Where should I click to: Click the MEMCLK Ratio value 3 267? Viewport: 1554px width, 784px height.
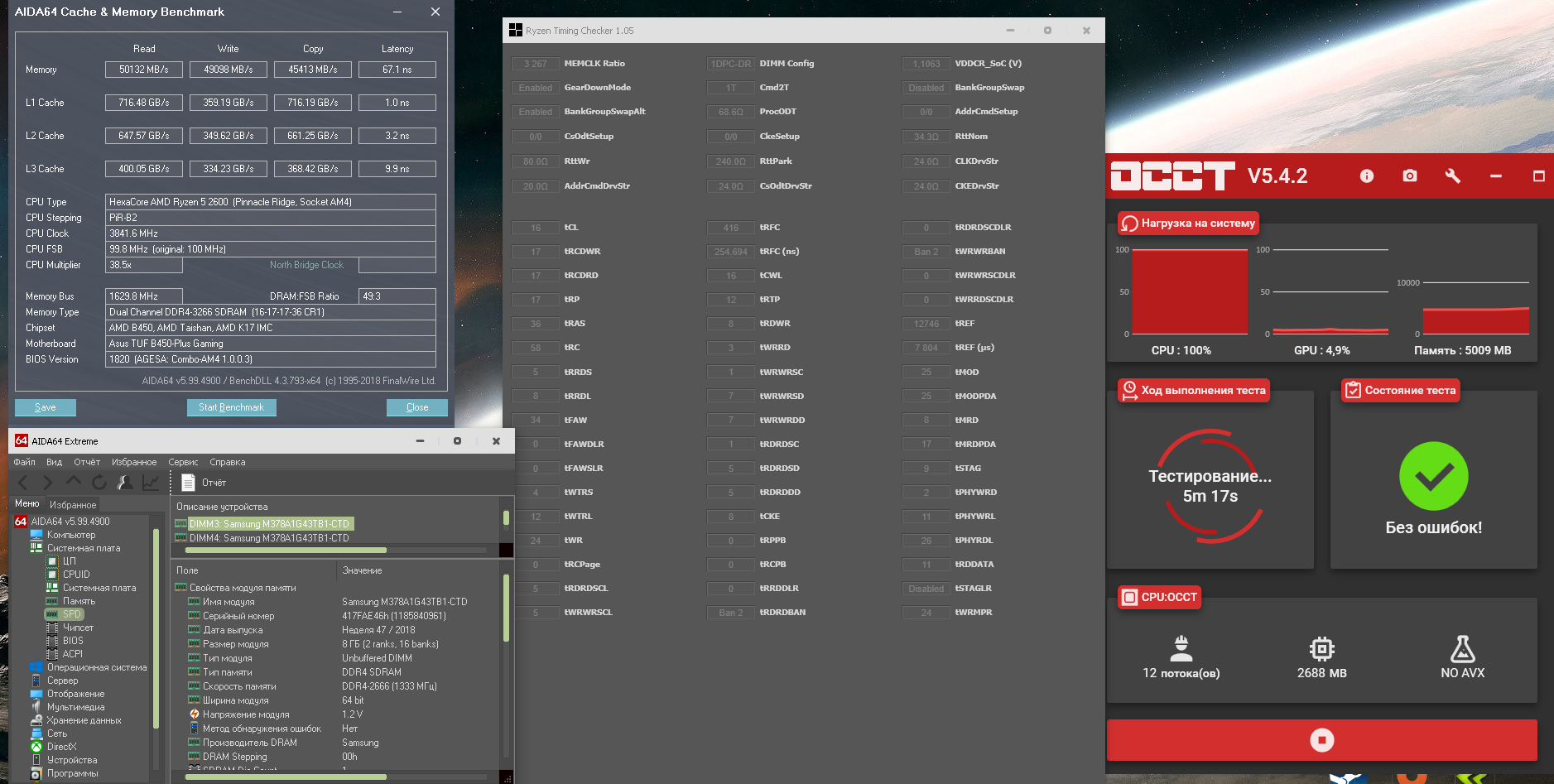tap(536, 64)
